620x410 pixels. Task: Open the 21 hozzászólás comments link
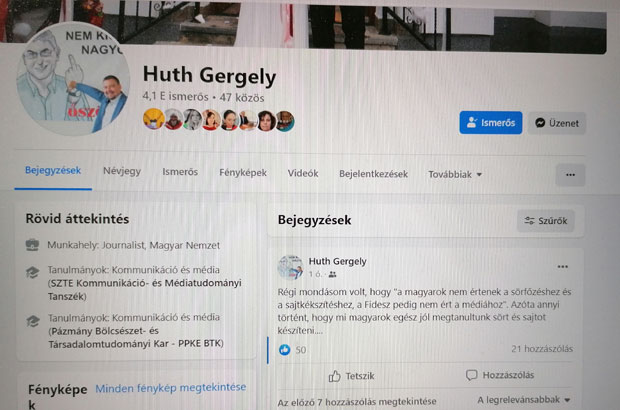[542, 349]
